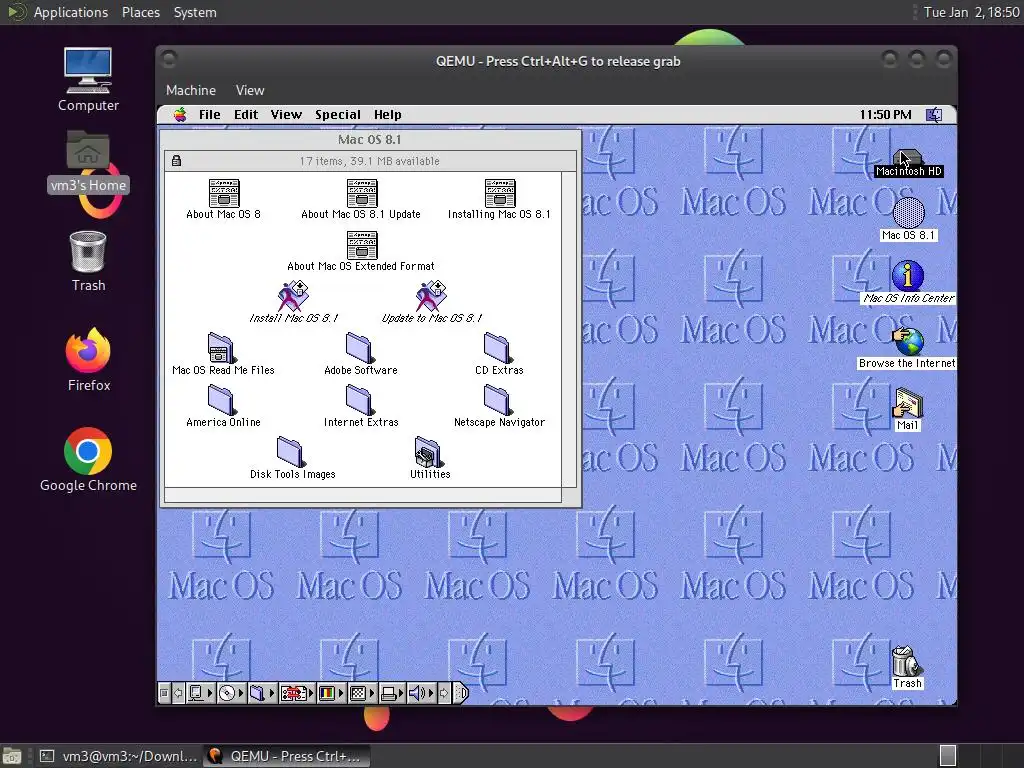Open the Apple menu
Viewport: 1024px width, 768px height.
(180, 115)
